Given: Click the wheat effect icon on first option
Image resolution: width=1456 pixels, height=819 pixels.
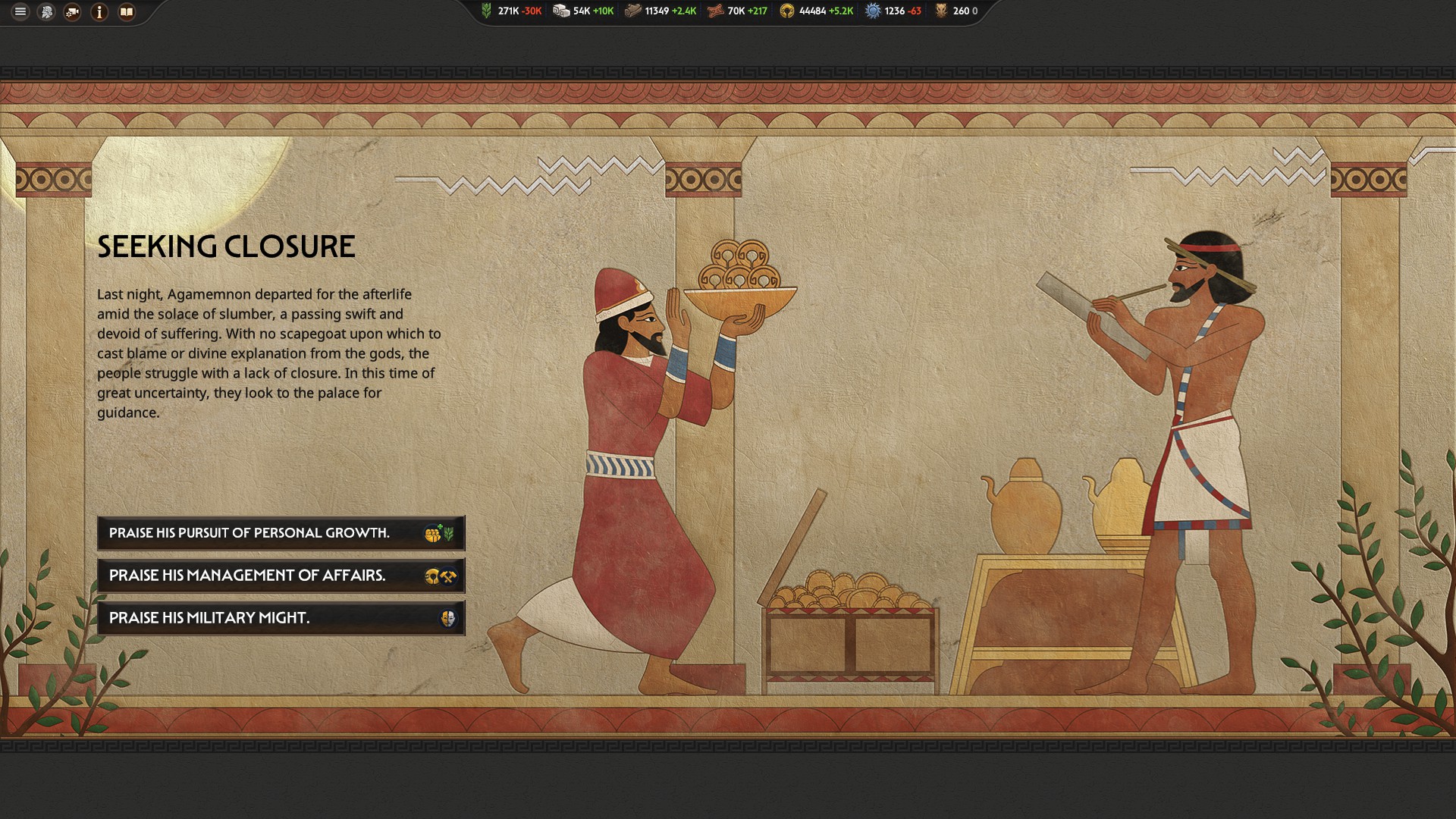Looking at the screenshot, I should pos(449,534).
